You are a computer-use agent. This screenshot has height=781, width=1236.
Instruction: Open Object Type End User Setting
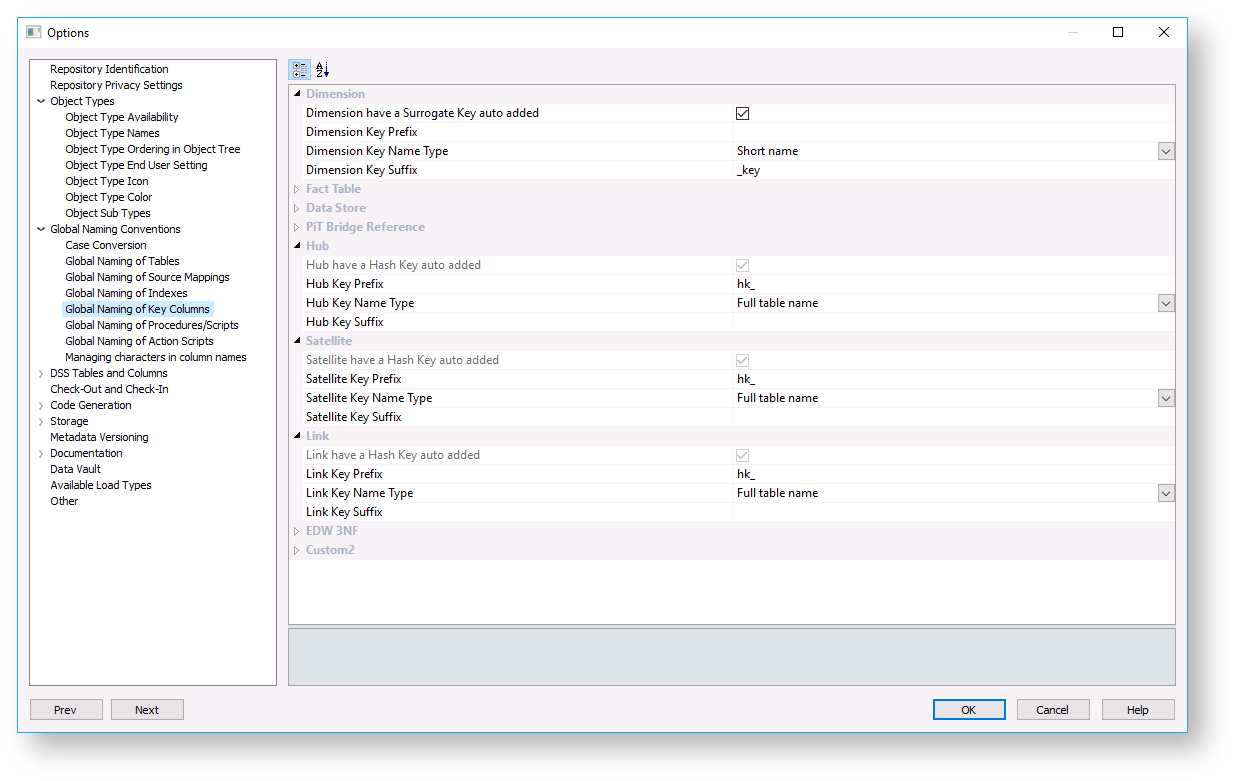(x=136, y=165)
